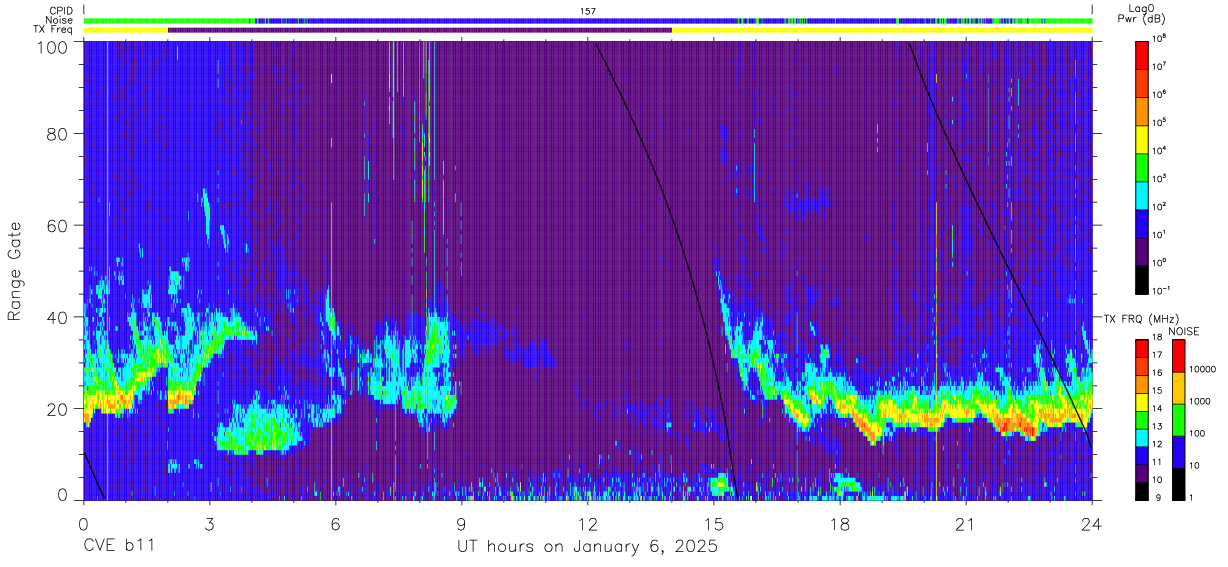Click the purple segment of the TX Freq bar

click(420, 30)
